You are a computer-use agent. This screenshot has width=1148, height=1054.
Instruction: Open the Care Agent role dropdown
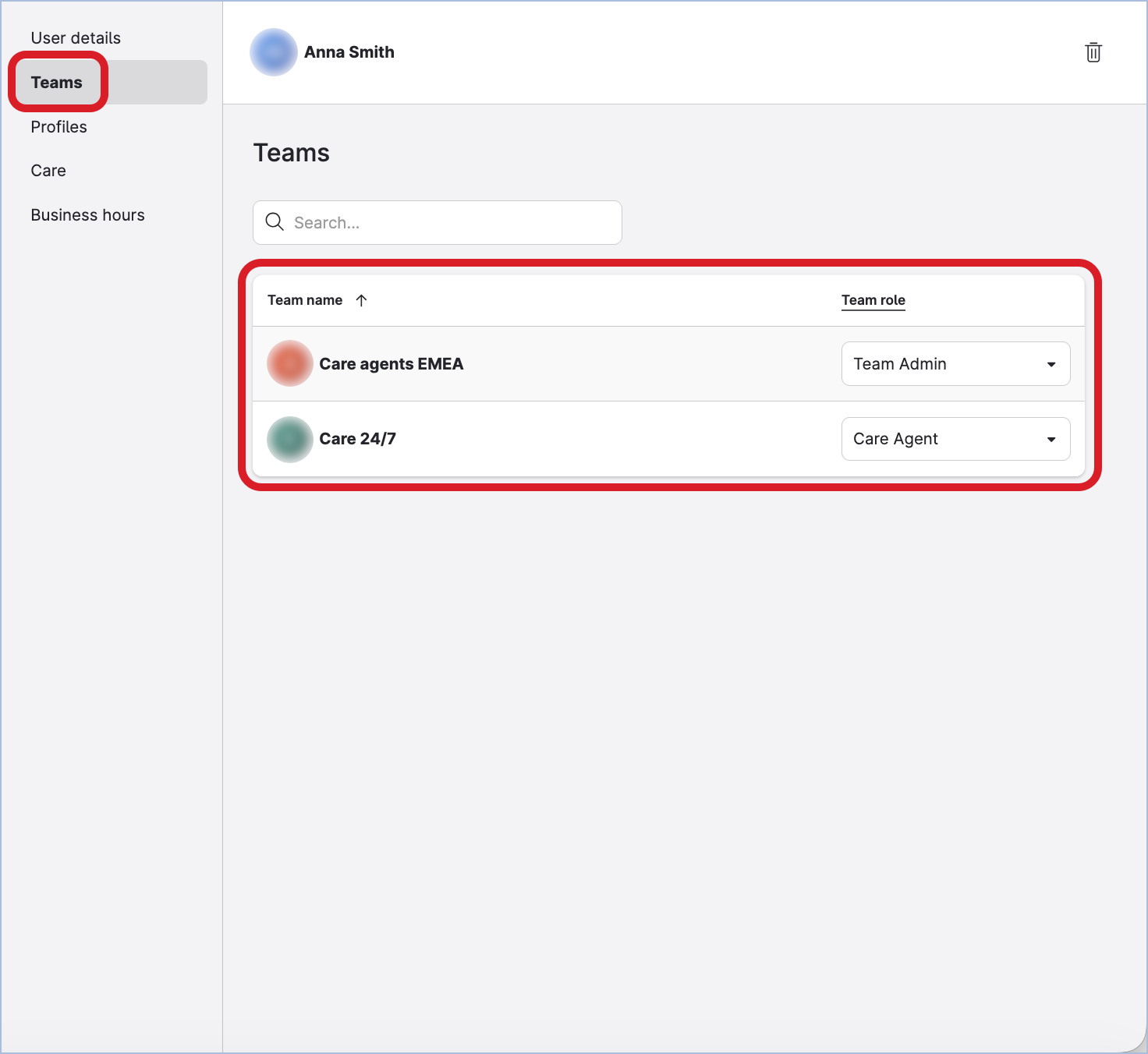coord(955,439)
